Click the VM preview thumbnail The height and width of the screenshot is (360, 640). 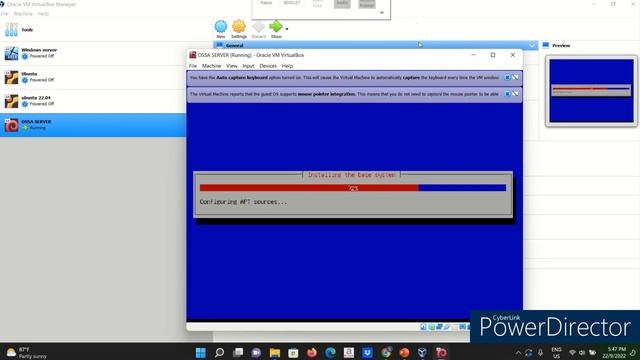click(591, 91)
